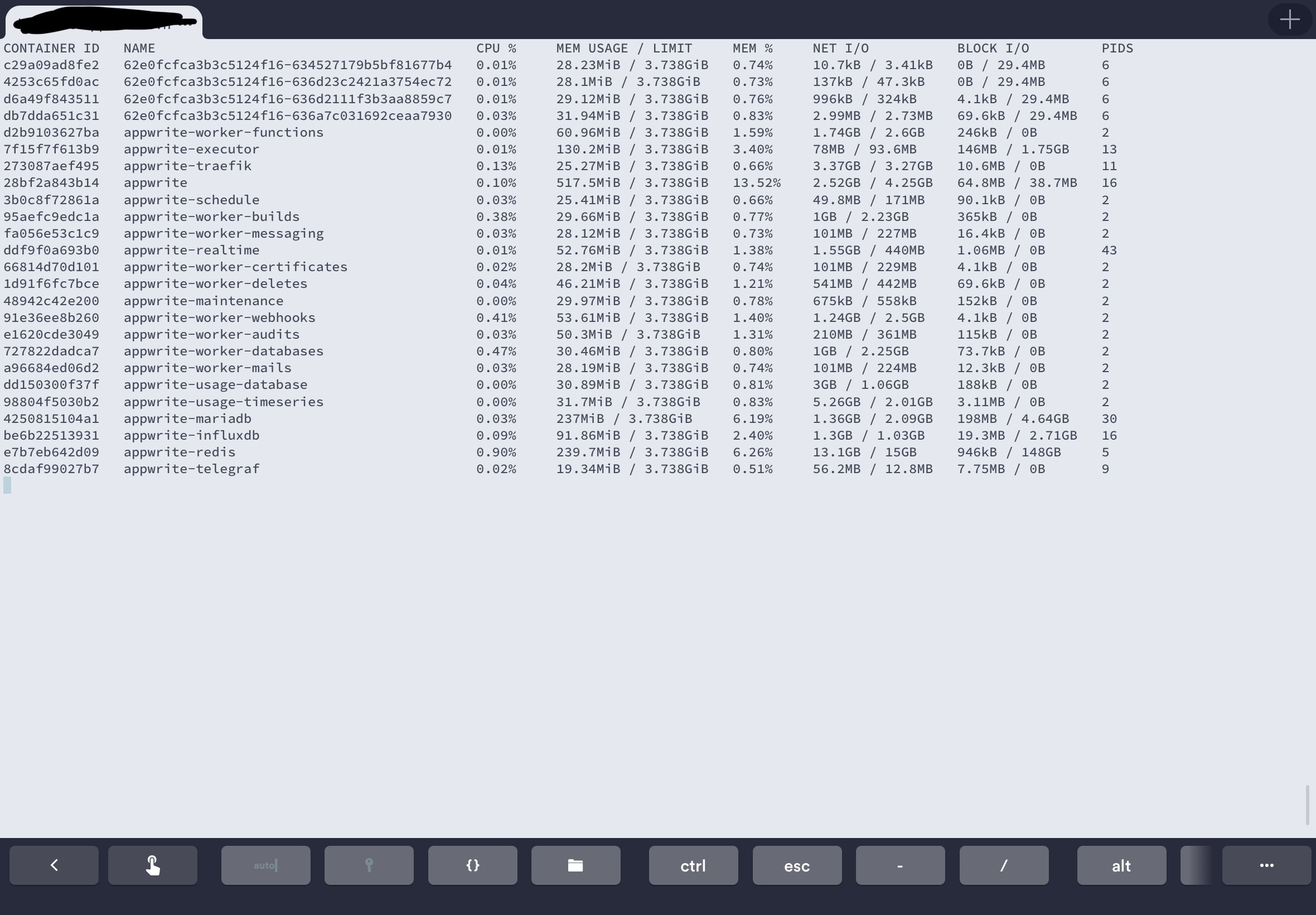Click container ID 8cdaf99027b7
This screenshot has height=915, width=1316.
(51, 469)
